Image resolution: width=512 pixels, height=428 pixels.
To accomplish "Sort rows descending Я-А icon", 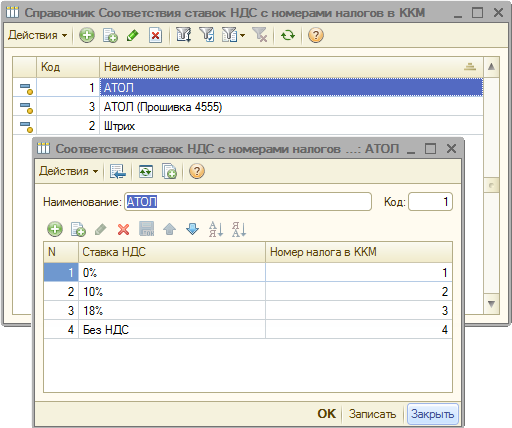I will click(x=239, y=229).
